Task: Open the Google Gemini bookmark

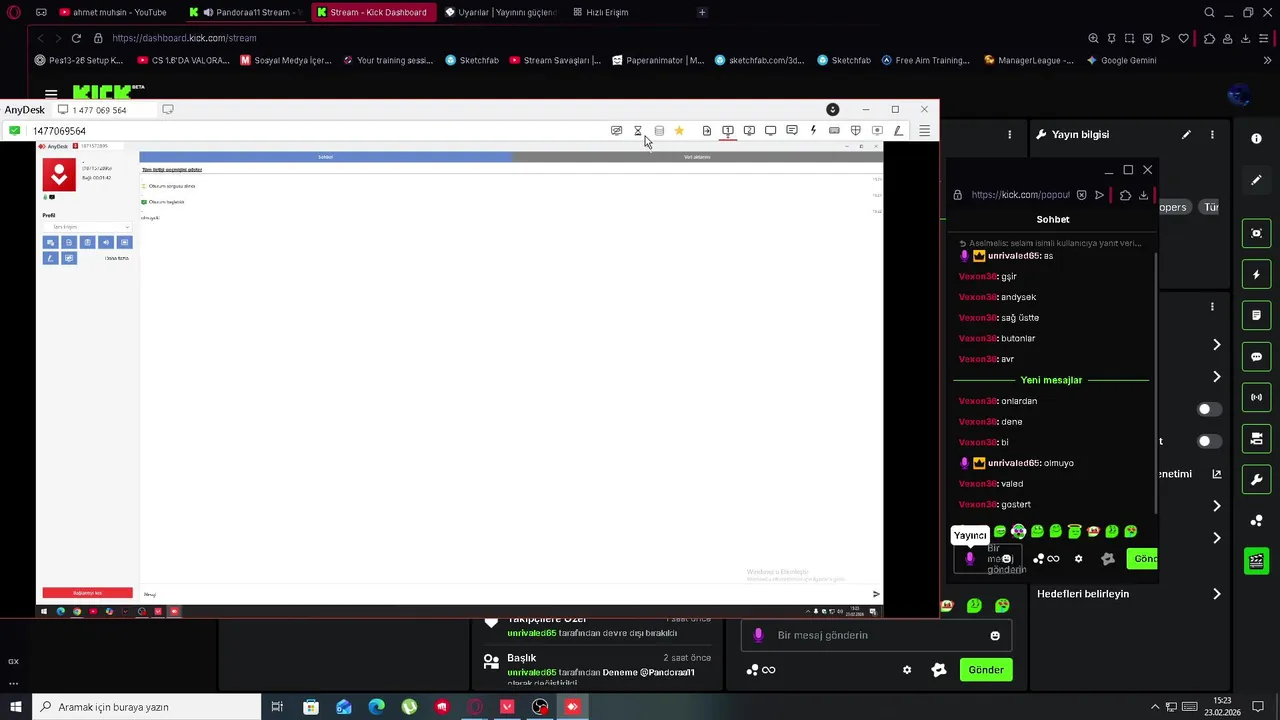Action: coord(1121,60)
